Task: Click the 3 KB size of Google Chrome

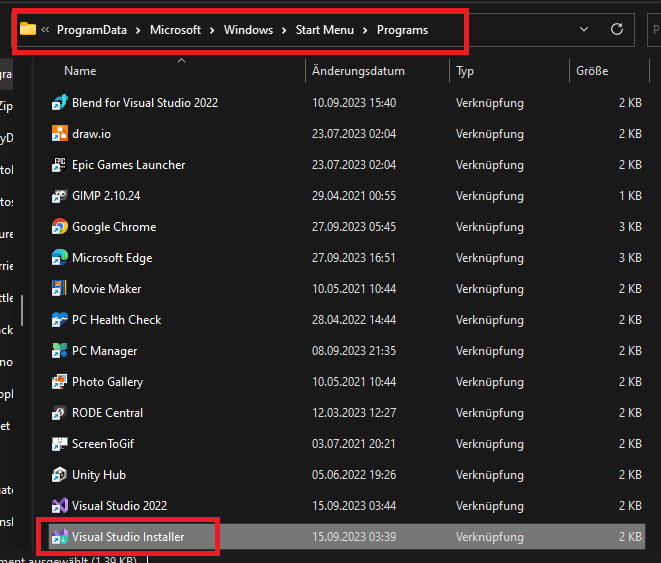Action: [x=630, y=227]
